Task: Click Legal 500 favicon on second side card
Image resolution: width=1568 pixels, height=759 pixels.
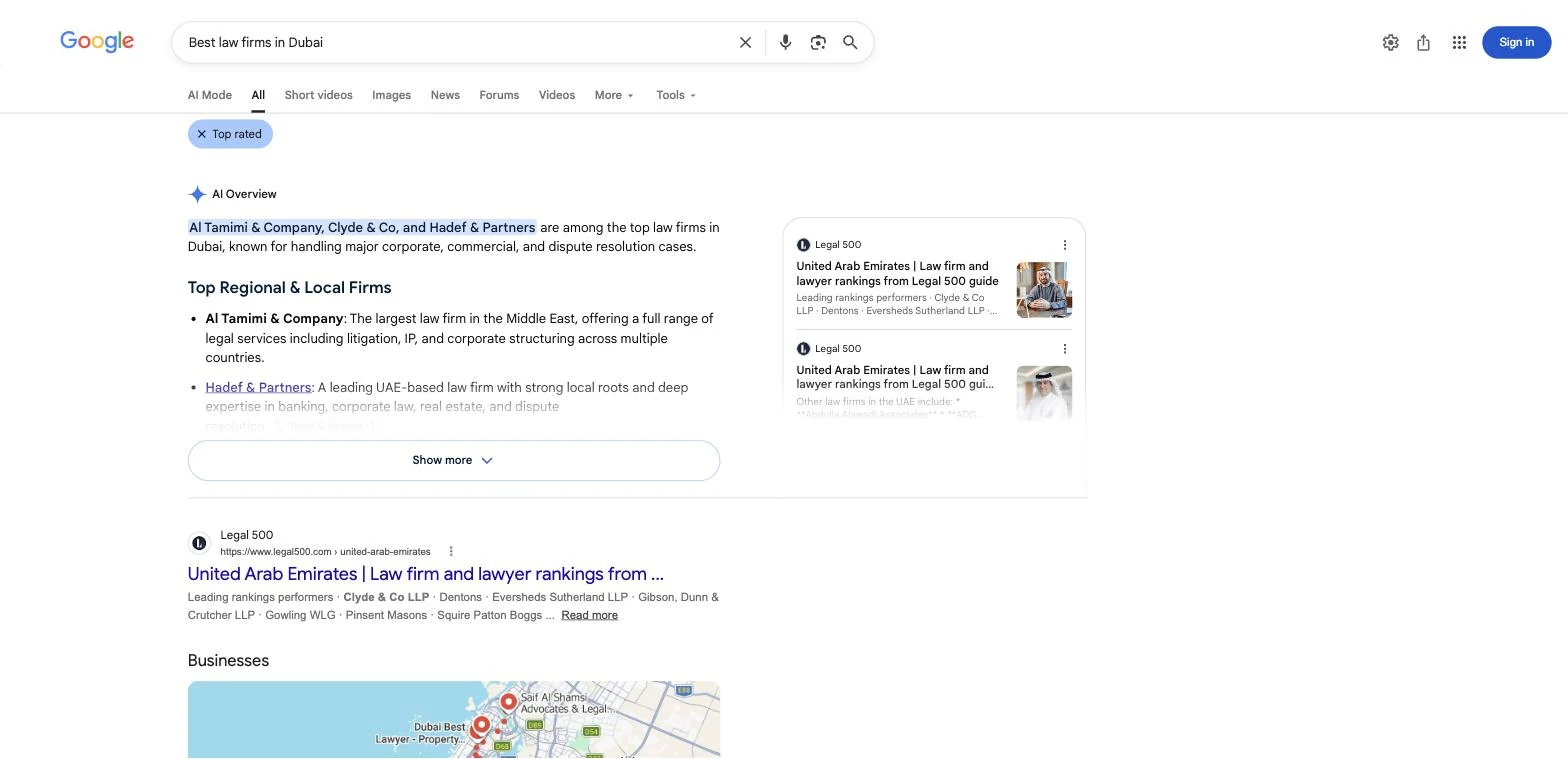Action: (803, 349)
